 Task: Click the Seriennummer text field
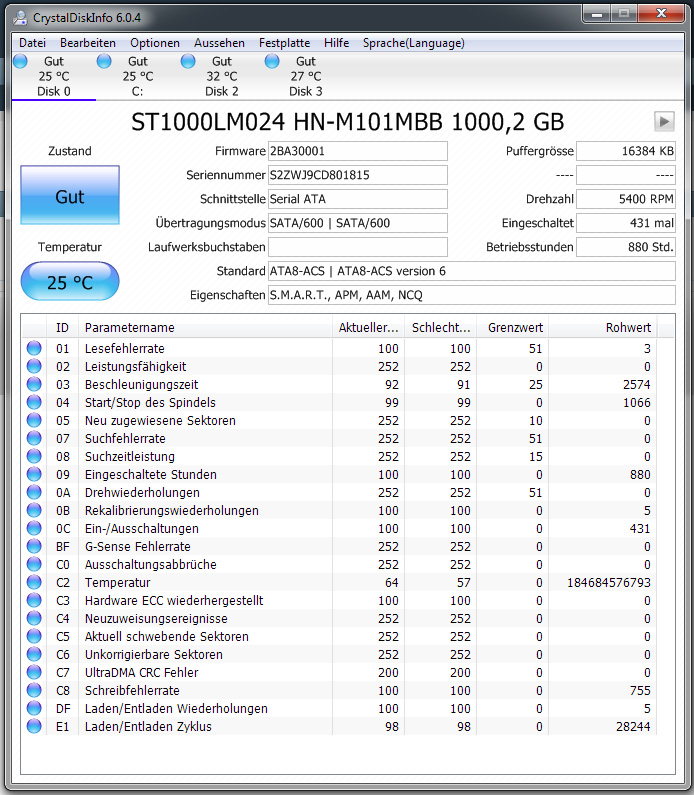pyautogui.click(x=357, y=175)
